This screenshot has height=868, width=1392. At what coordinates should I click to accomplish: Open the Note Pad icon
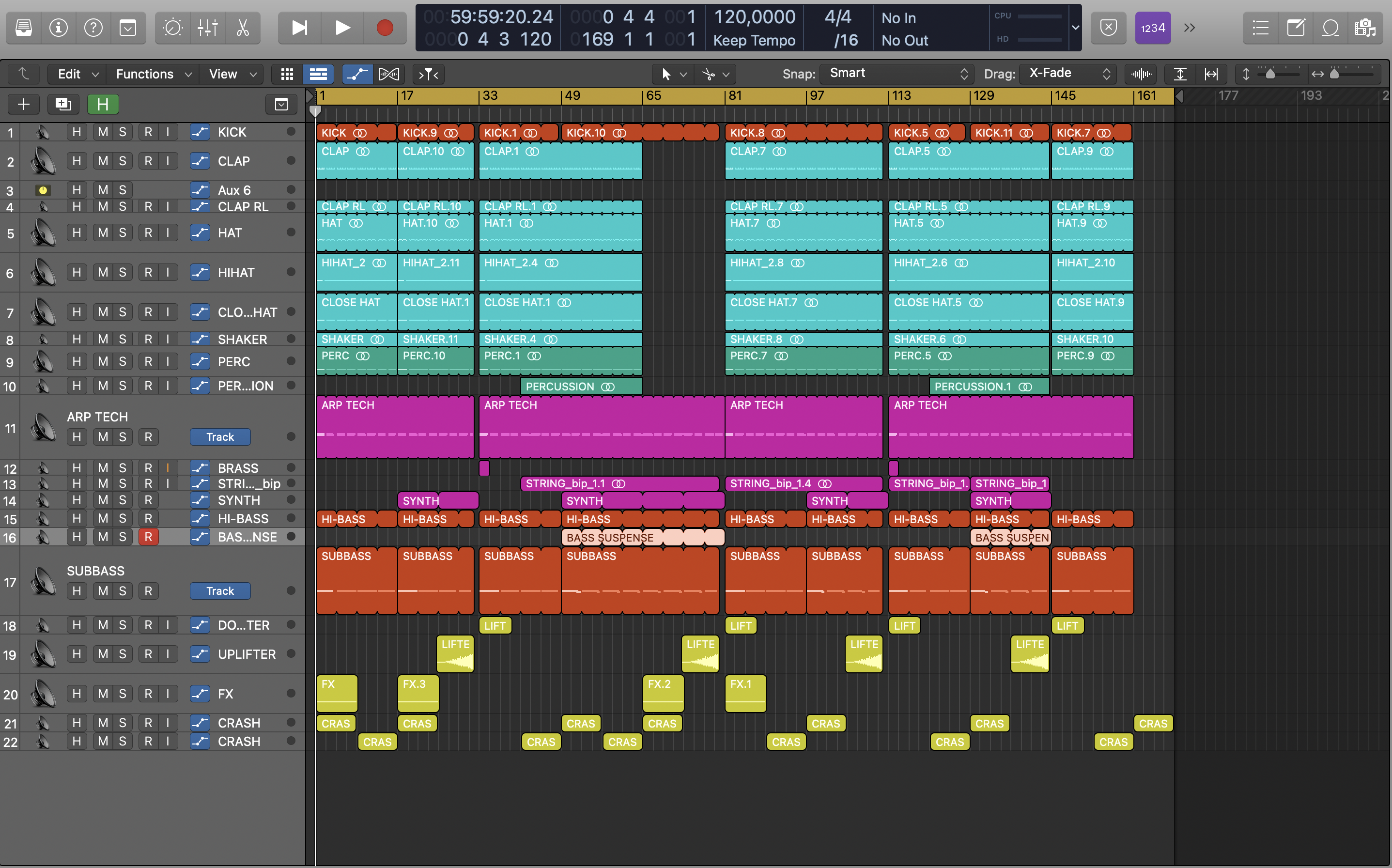pyautogui.click(x=1296, y=28)
